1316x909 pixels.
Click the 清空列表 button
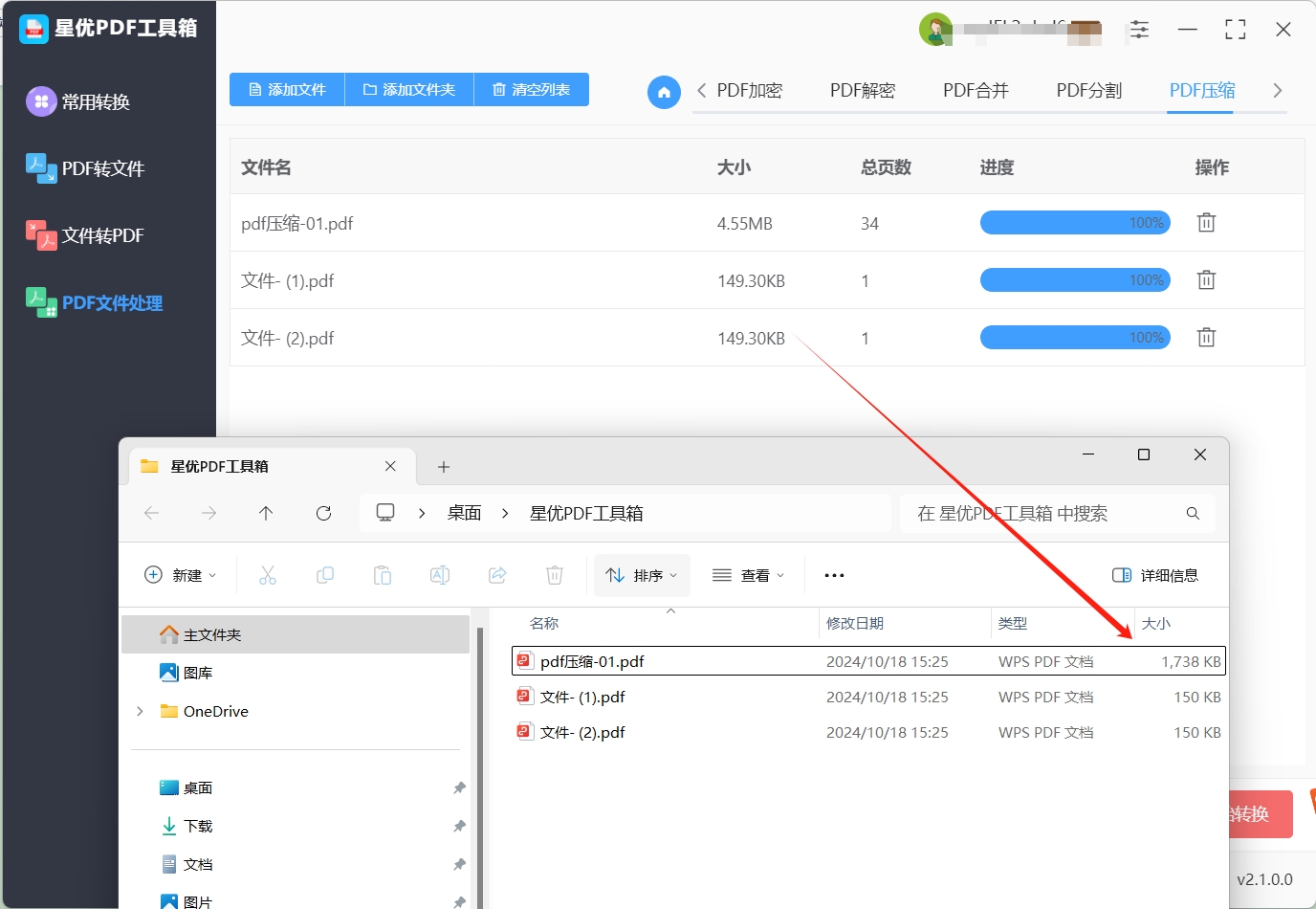[x=531, y=90]
